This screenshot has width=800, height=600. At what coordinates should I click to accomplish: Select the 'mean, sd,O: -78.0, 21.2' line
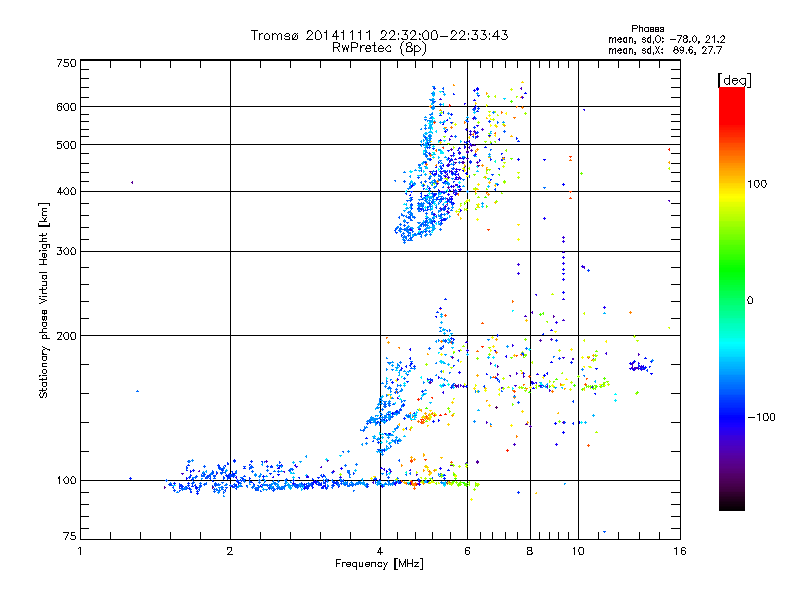666,39
